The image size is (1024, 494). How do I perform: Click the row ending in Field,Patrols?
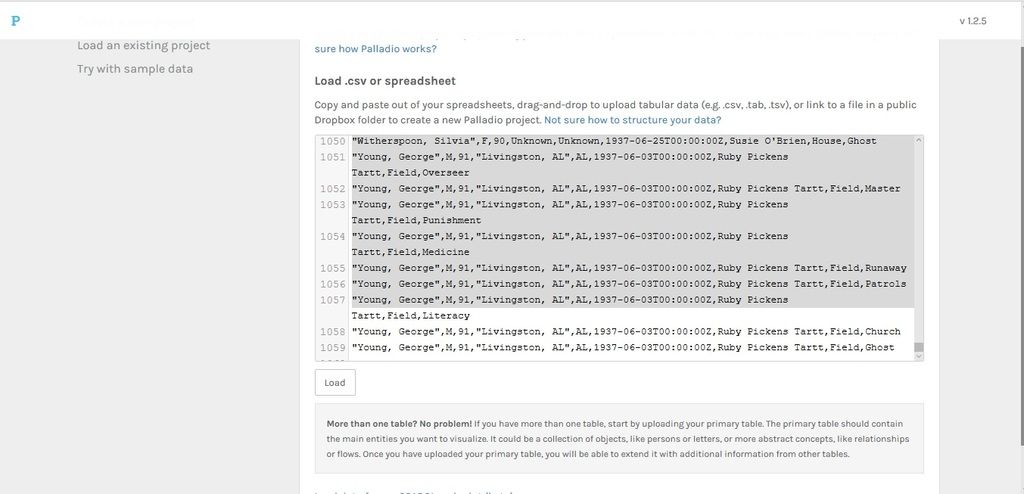pyautogui.click(x=628, y=284)
